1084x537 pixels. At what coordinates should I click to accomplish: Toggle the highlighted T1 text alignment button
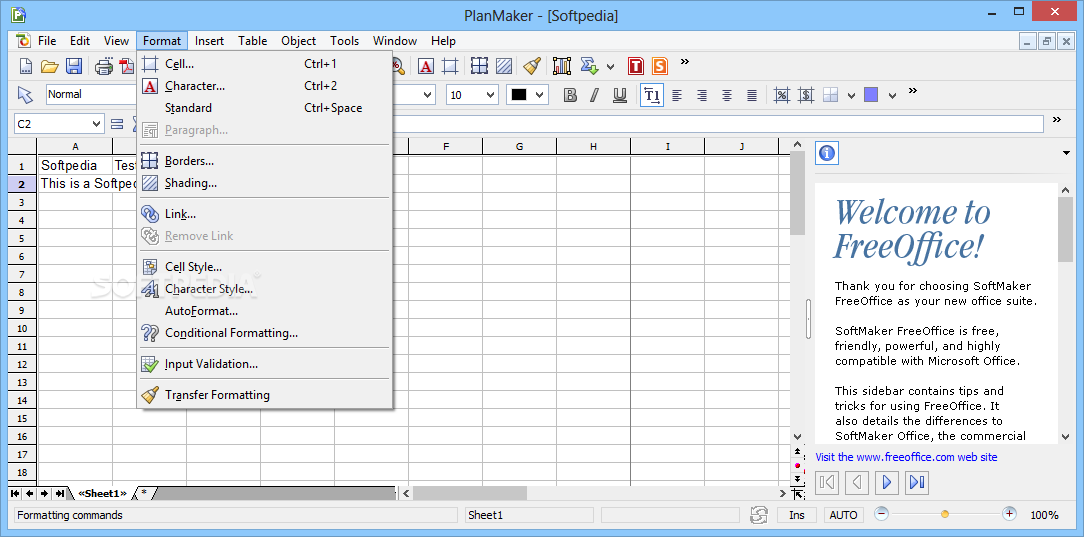coord(652,95)
